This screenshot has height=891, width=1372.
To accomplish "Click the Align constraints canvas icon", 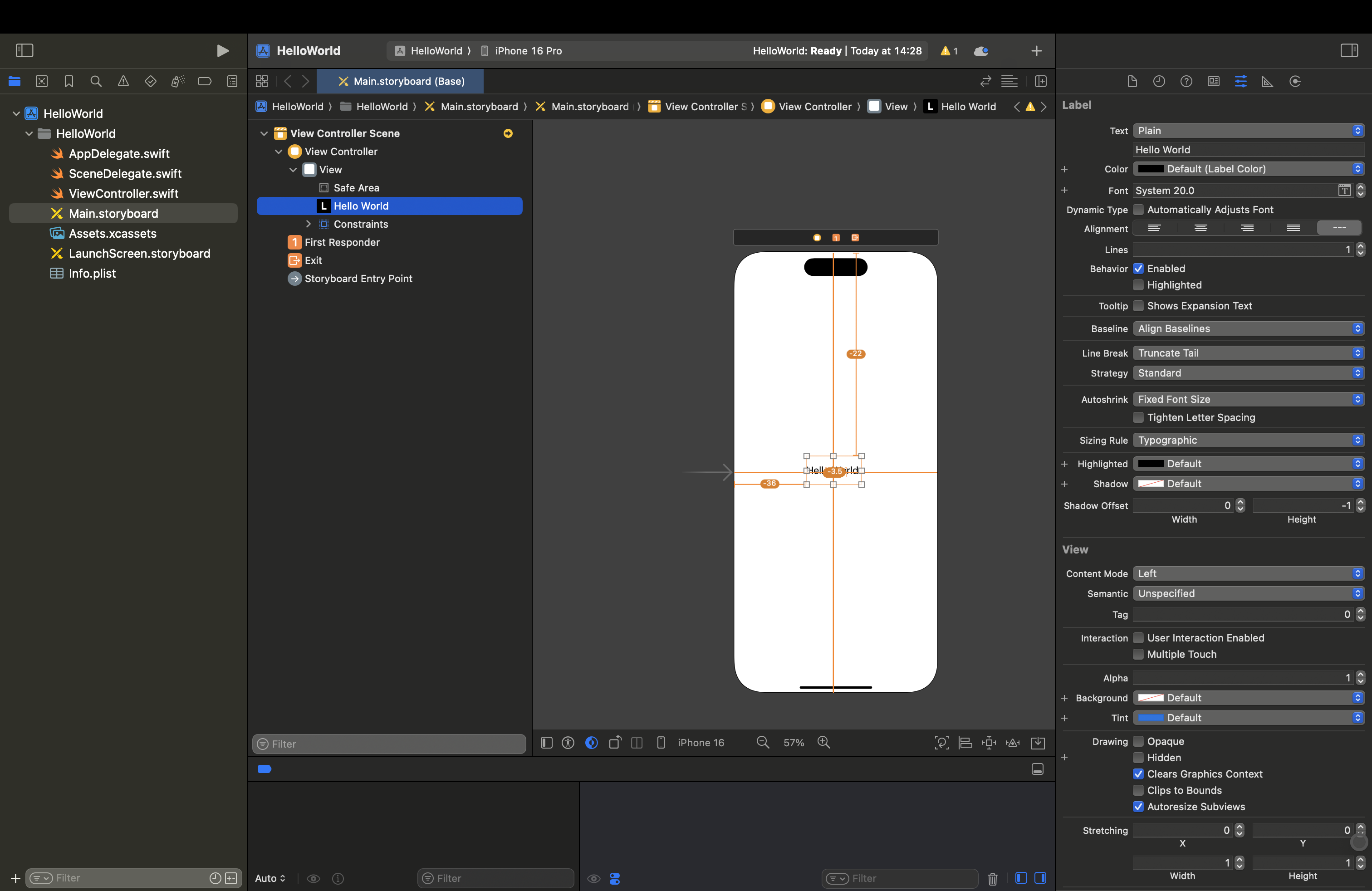I will click(x=965, y=742).
